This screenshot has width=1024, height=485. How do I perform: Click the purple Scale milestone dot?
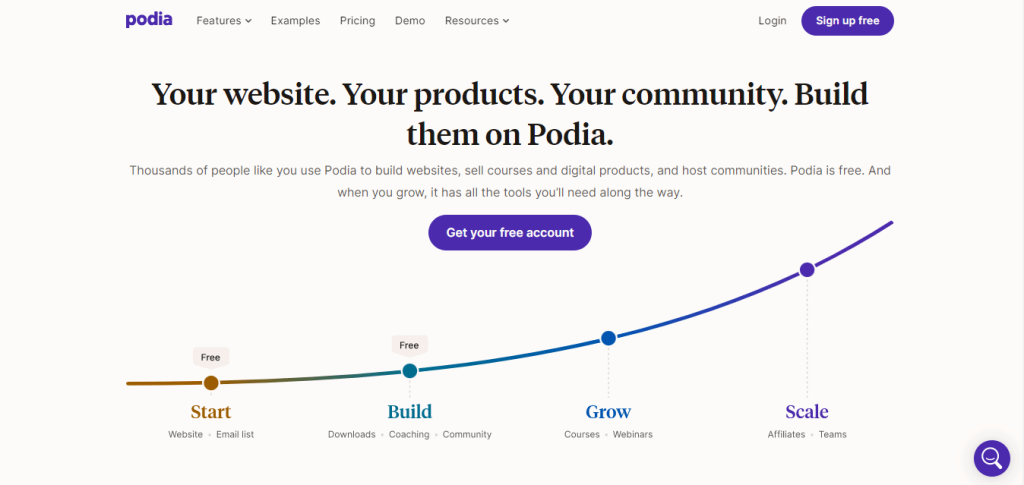coord(807,270)
